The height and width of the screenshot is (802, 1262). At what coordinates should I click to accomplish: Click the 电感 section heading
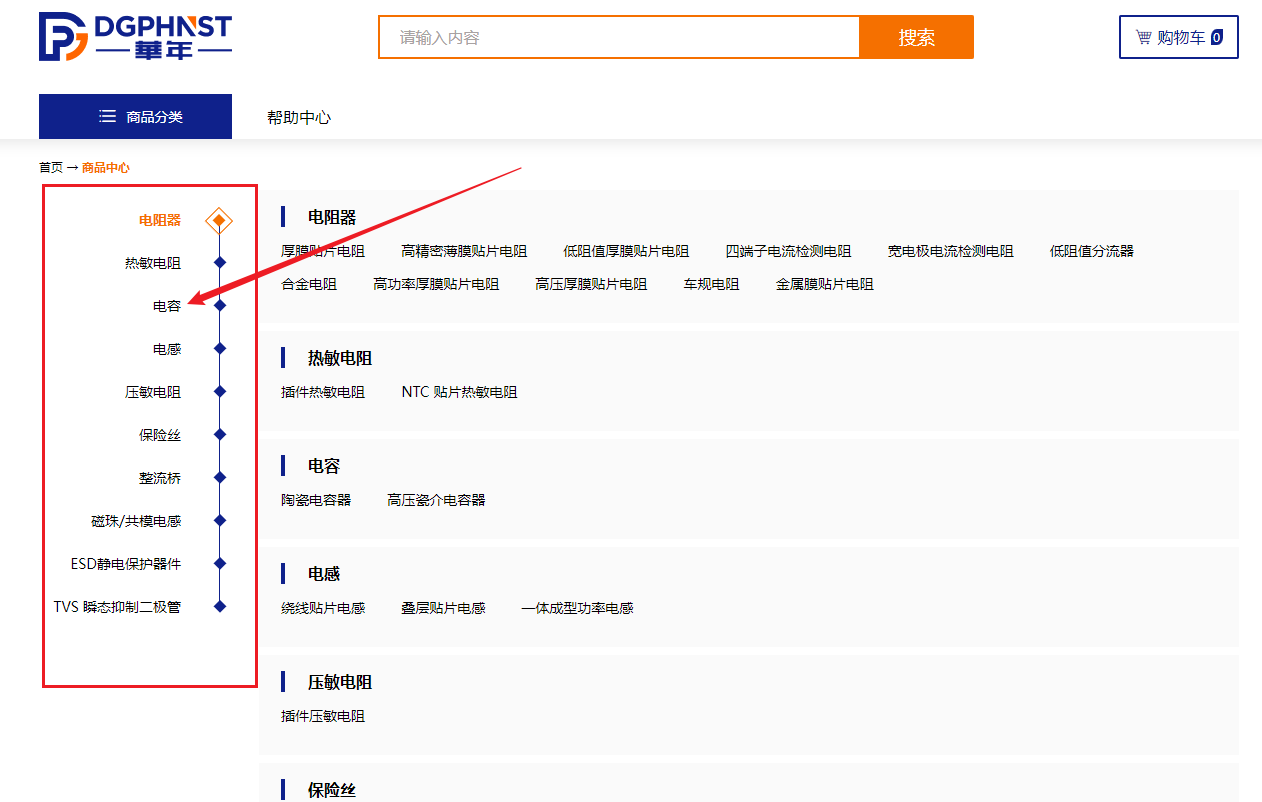(324, 574)
